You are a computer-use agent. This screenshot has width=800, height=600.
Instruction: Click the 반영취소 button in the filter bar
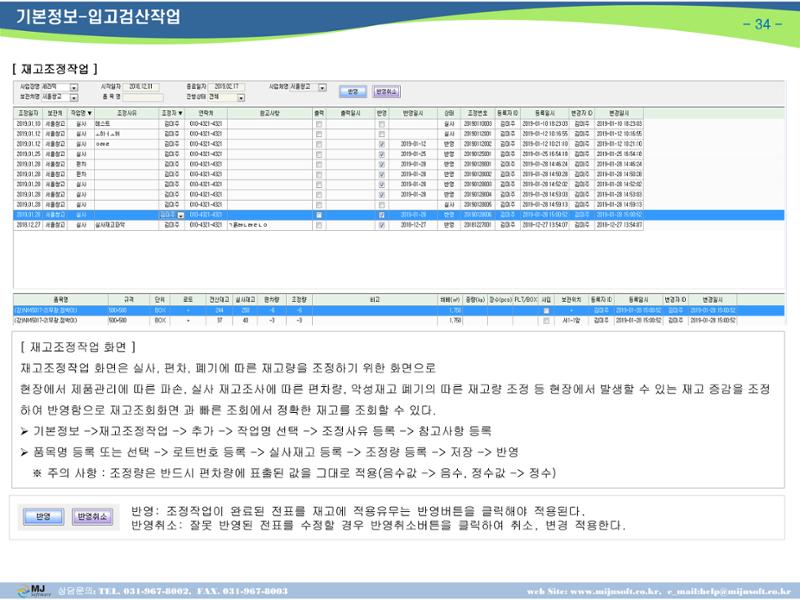tap(386, 92)
